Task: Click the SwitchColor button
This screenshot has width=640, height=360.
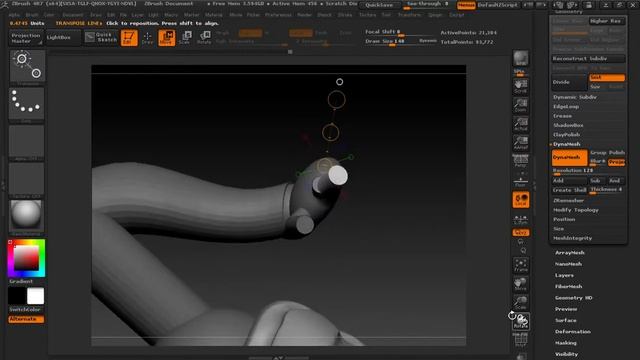Action: (x=25, y=310)
